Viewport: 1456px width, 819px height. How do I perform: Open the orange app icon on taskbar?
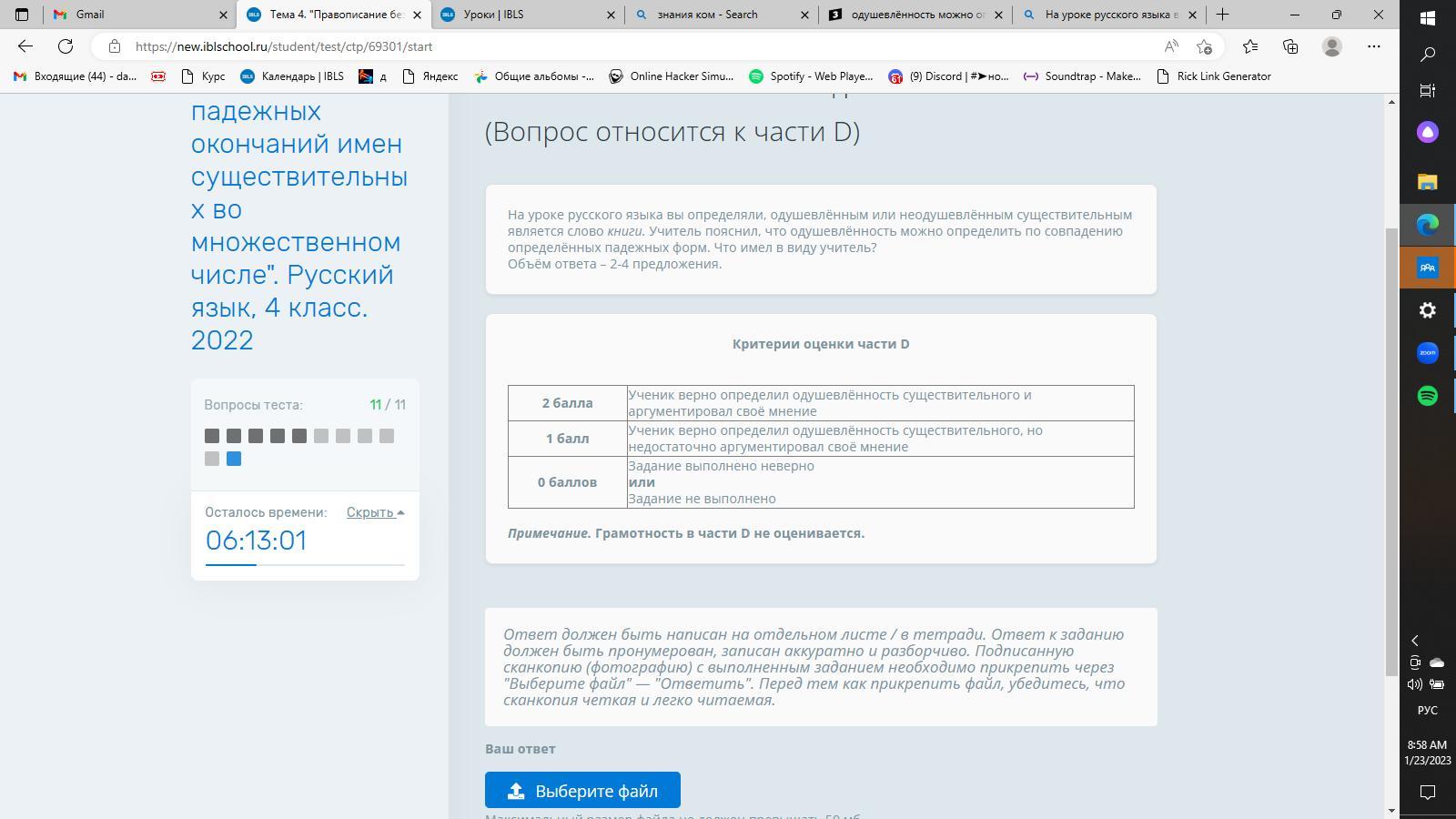1428,268
